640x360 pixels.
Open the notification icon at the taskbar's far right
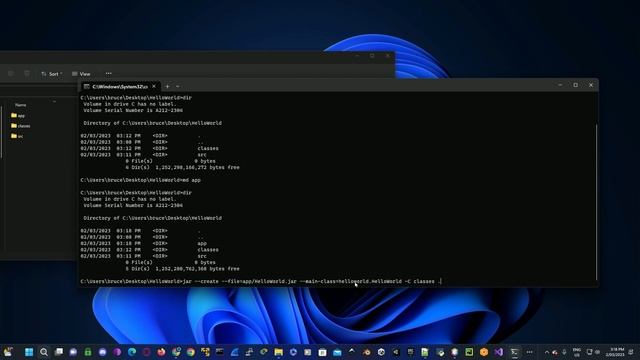click(x=631, y=352)
